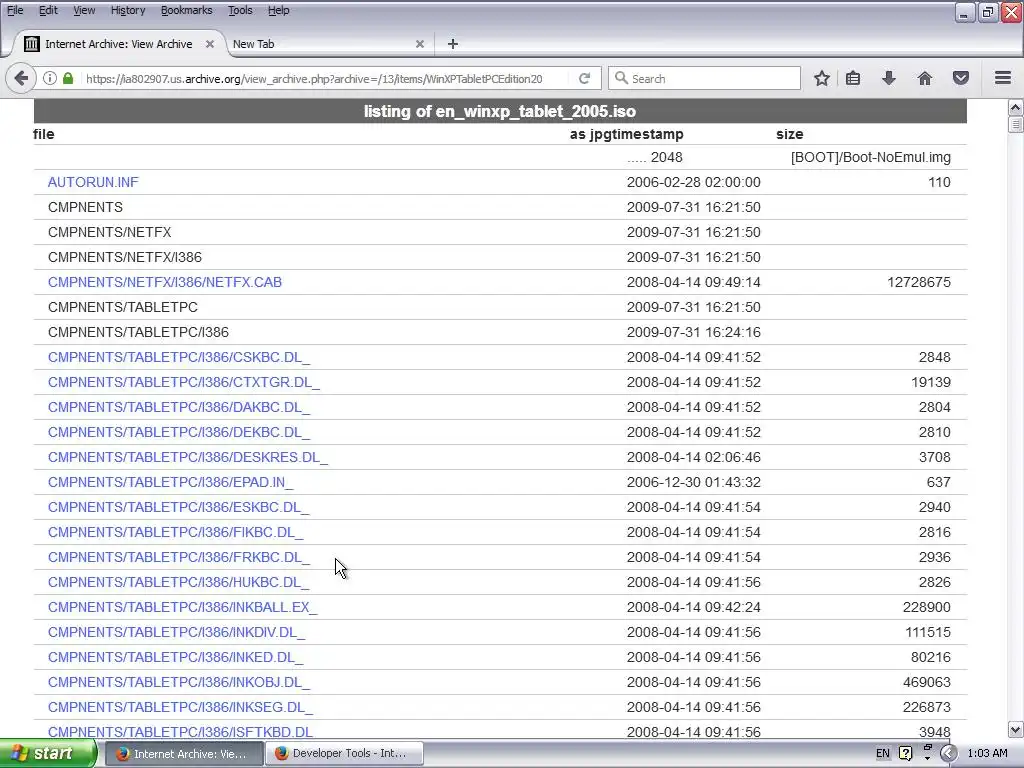Screen dimensions: 1024x768
Task: Click the scrollbar down arrow
Action: (x=1016, y=729)
